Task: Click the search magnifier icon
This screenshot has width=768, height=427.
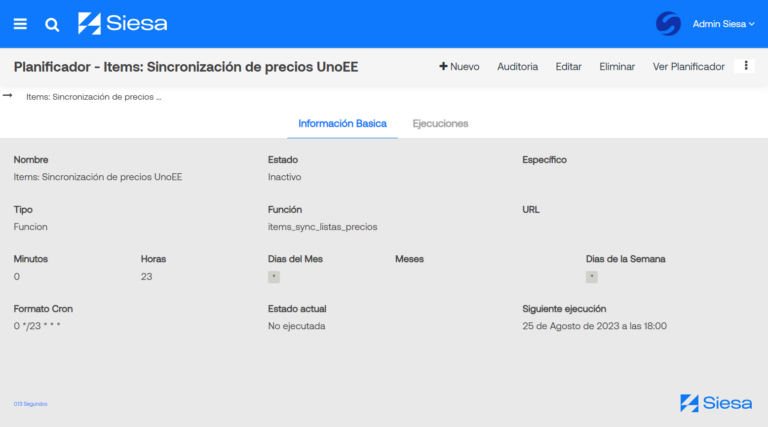Action: click(x=52, y=24)
